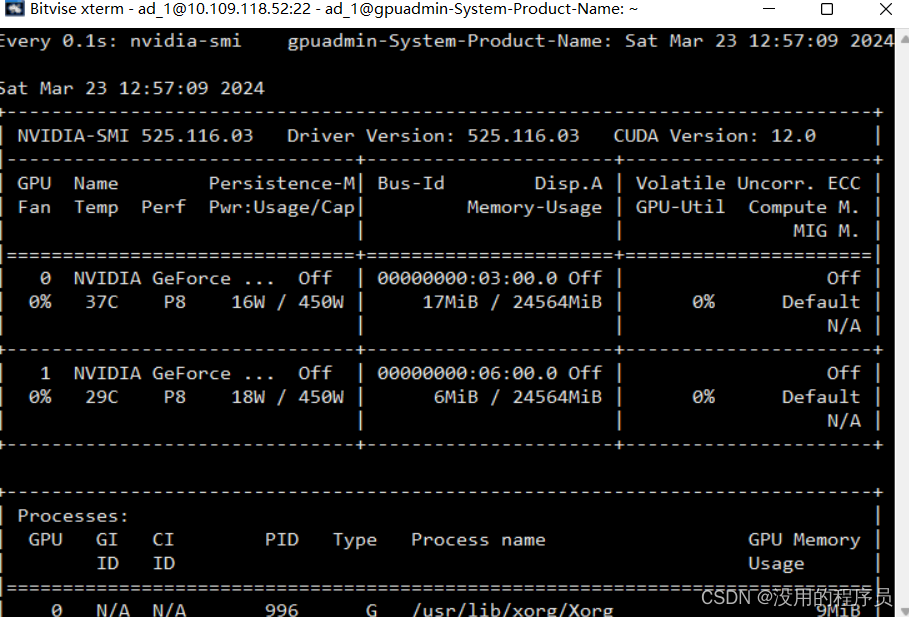Click 'Every 0.1s: nvidia-smi' header text
The width and height of the screenshot is (909, 617).
(x=120, y=41)
